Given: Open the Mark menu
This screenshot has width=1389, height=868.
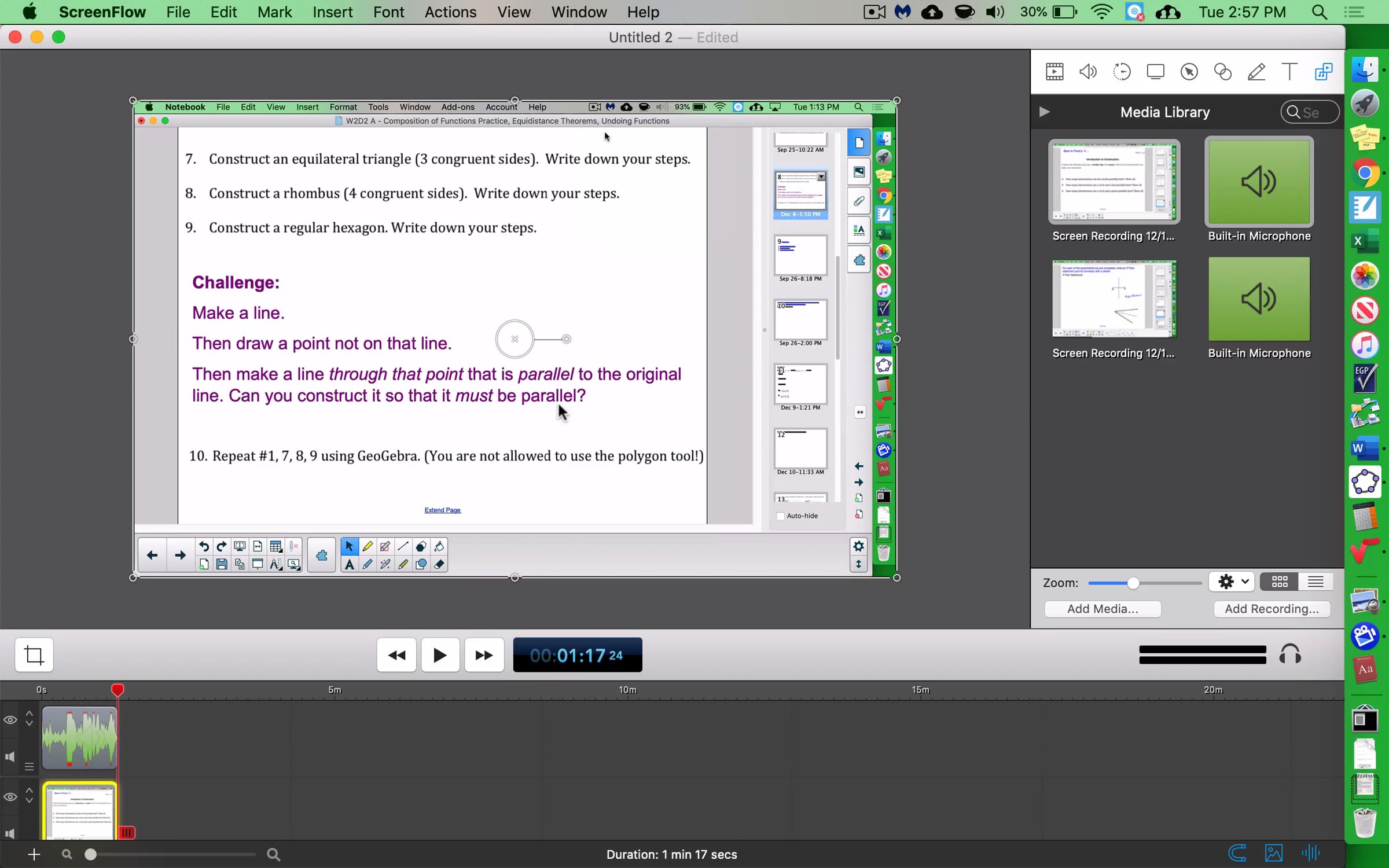Looking at the screenshot, I should [274, 12].
